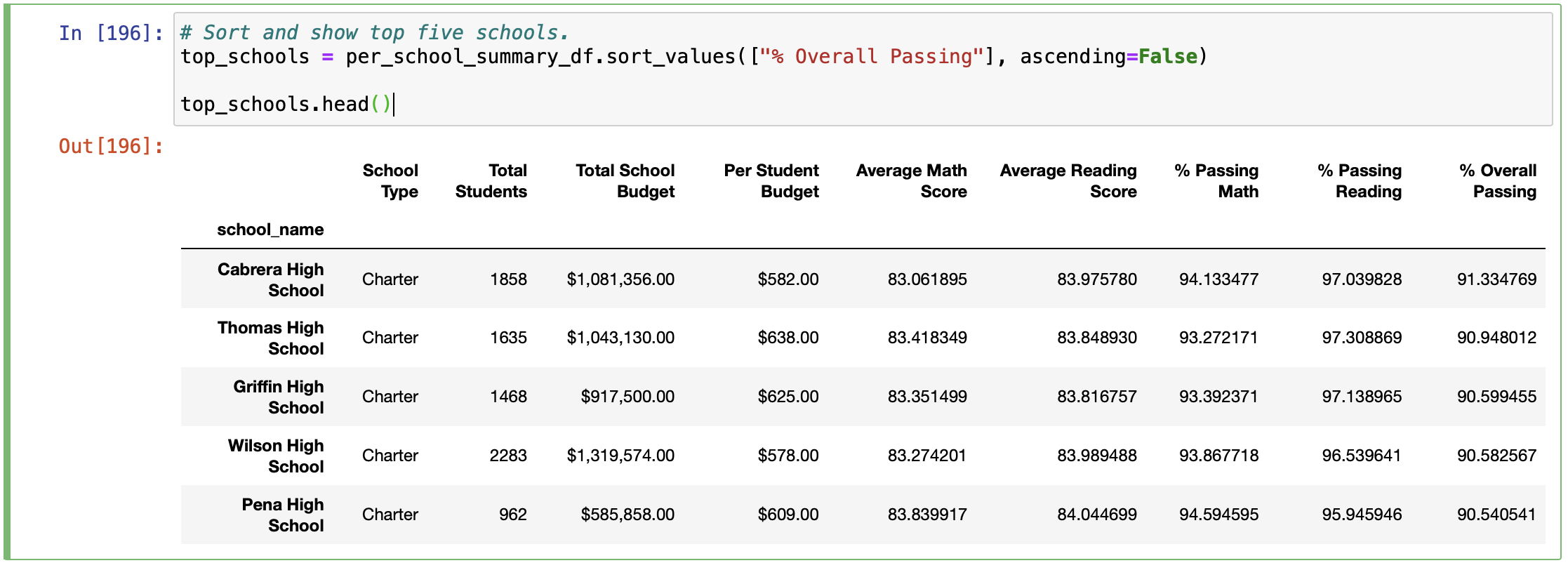Select the Cabrera High School row label

pos(270,279)
